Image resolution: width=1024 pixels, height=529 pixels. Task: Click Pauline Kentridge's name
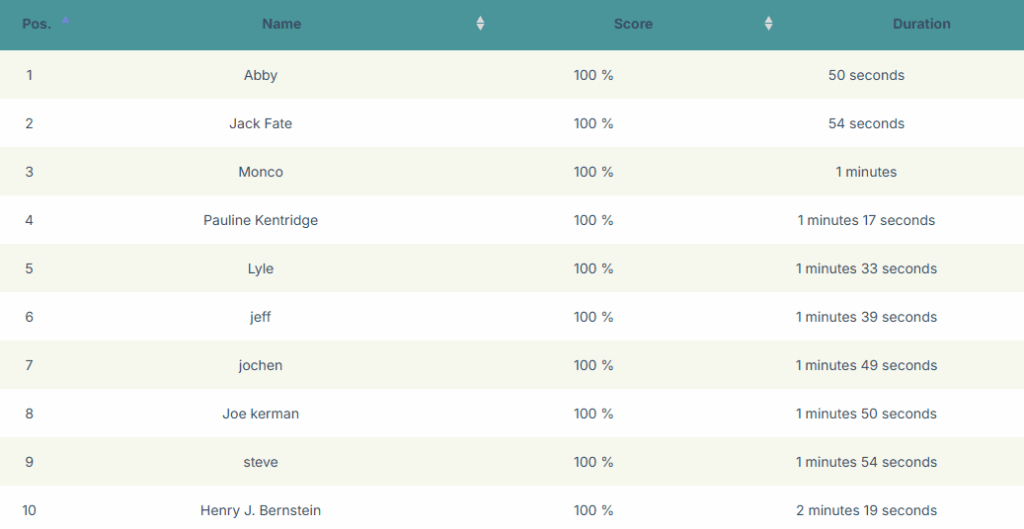click(261, 220)
